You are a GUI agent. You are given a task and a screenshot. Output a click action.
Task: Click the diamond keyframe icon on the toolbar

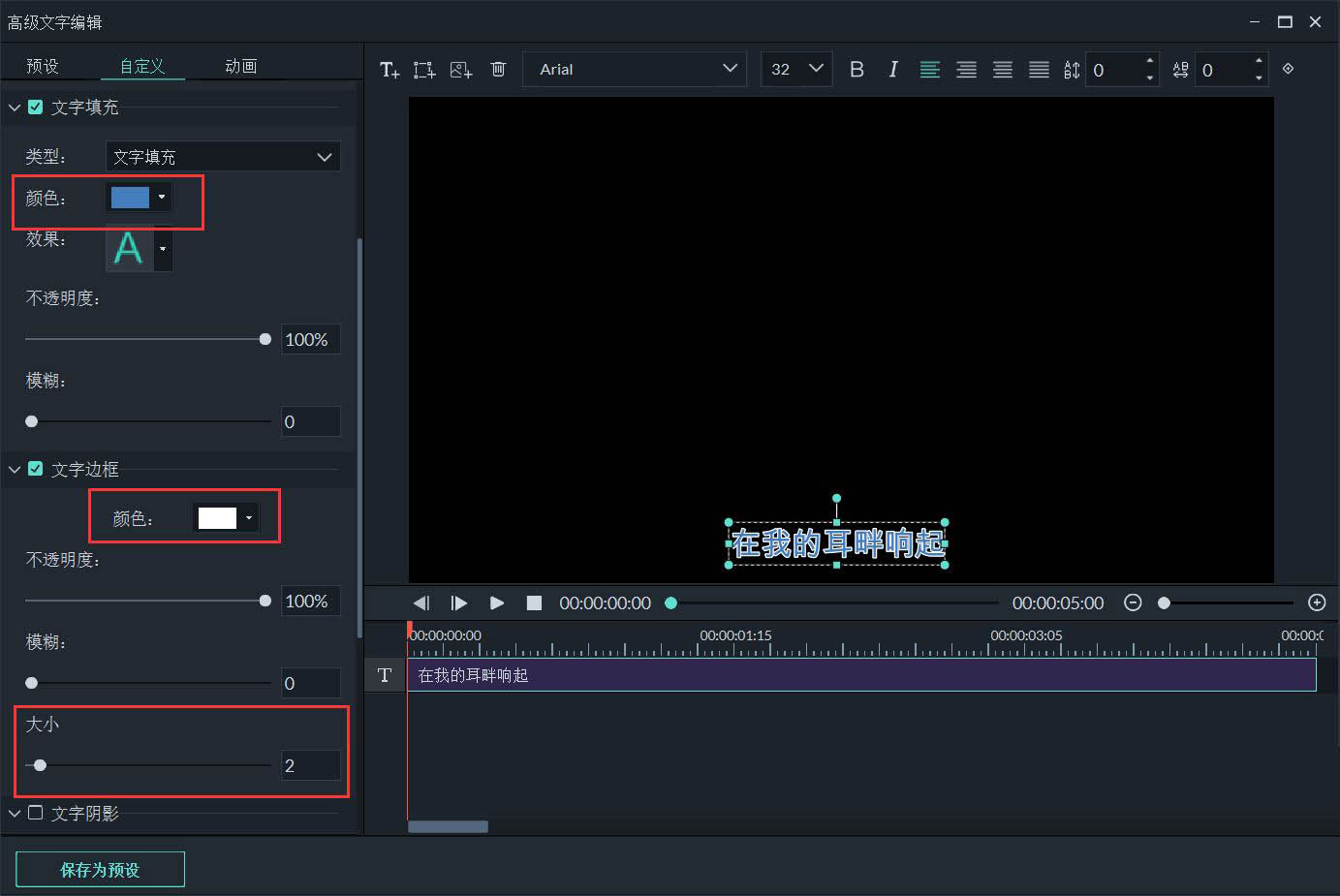click(1288, 69)
